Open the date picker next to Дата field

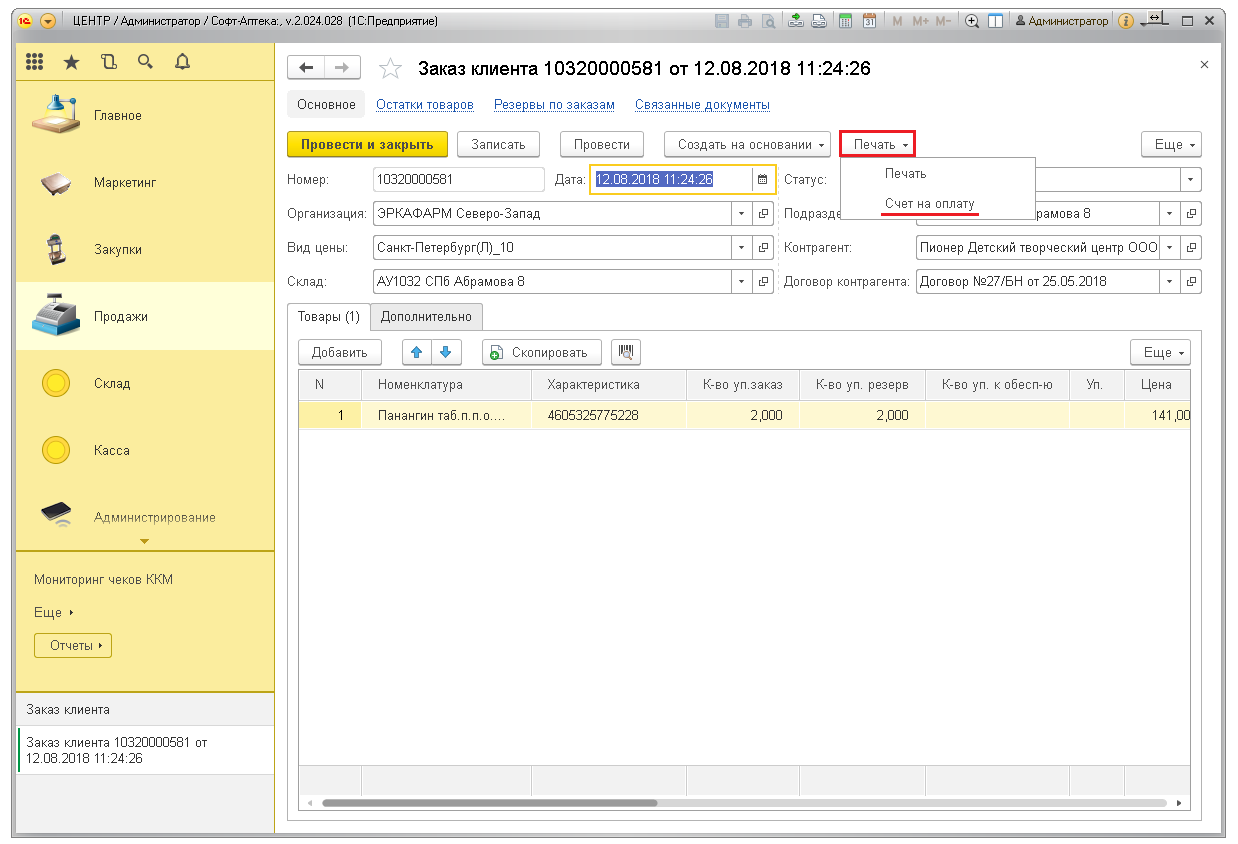click(763, 180)
